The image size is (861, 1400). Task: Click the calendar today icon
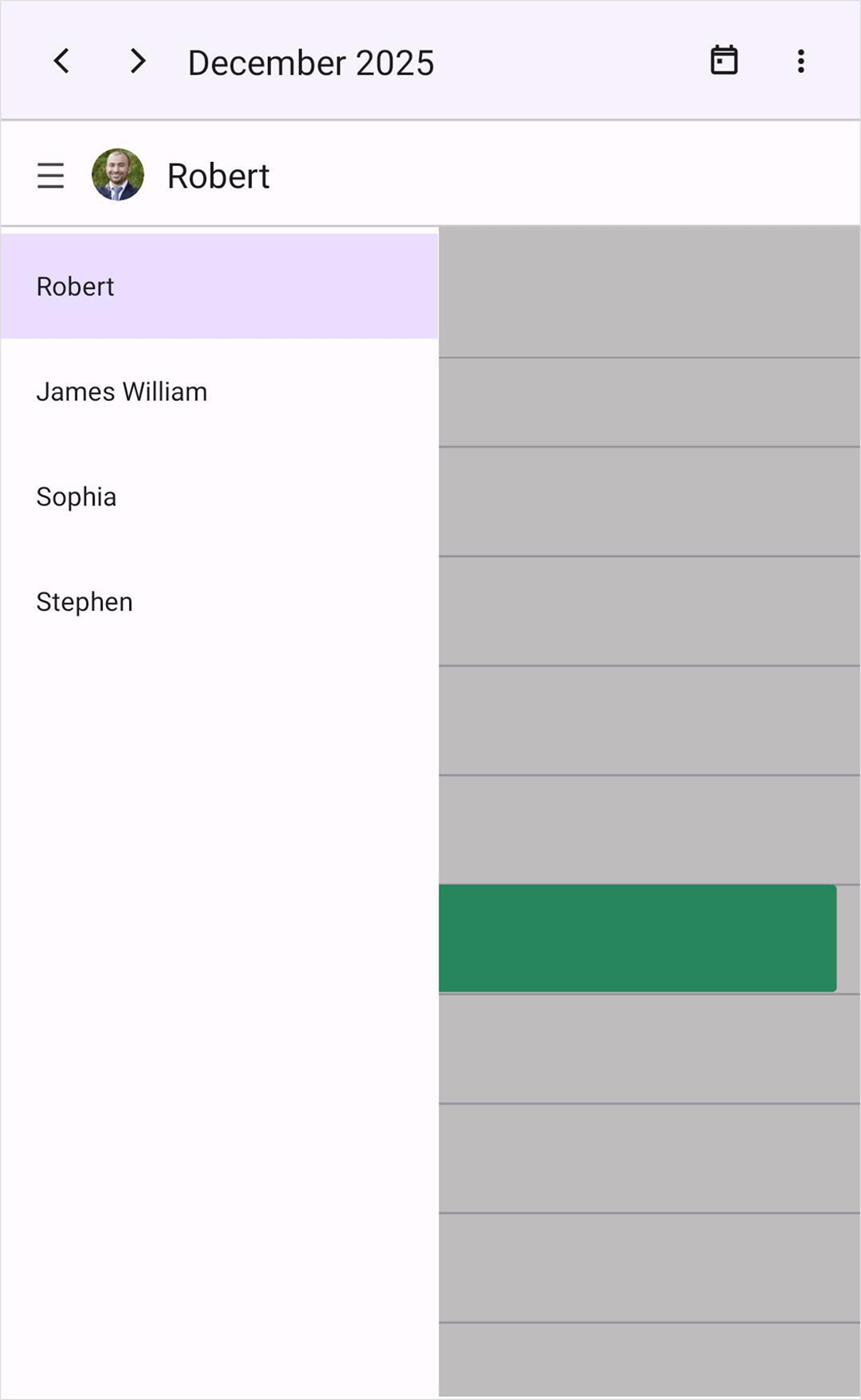point(724,61)
